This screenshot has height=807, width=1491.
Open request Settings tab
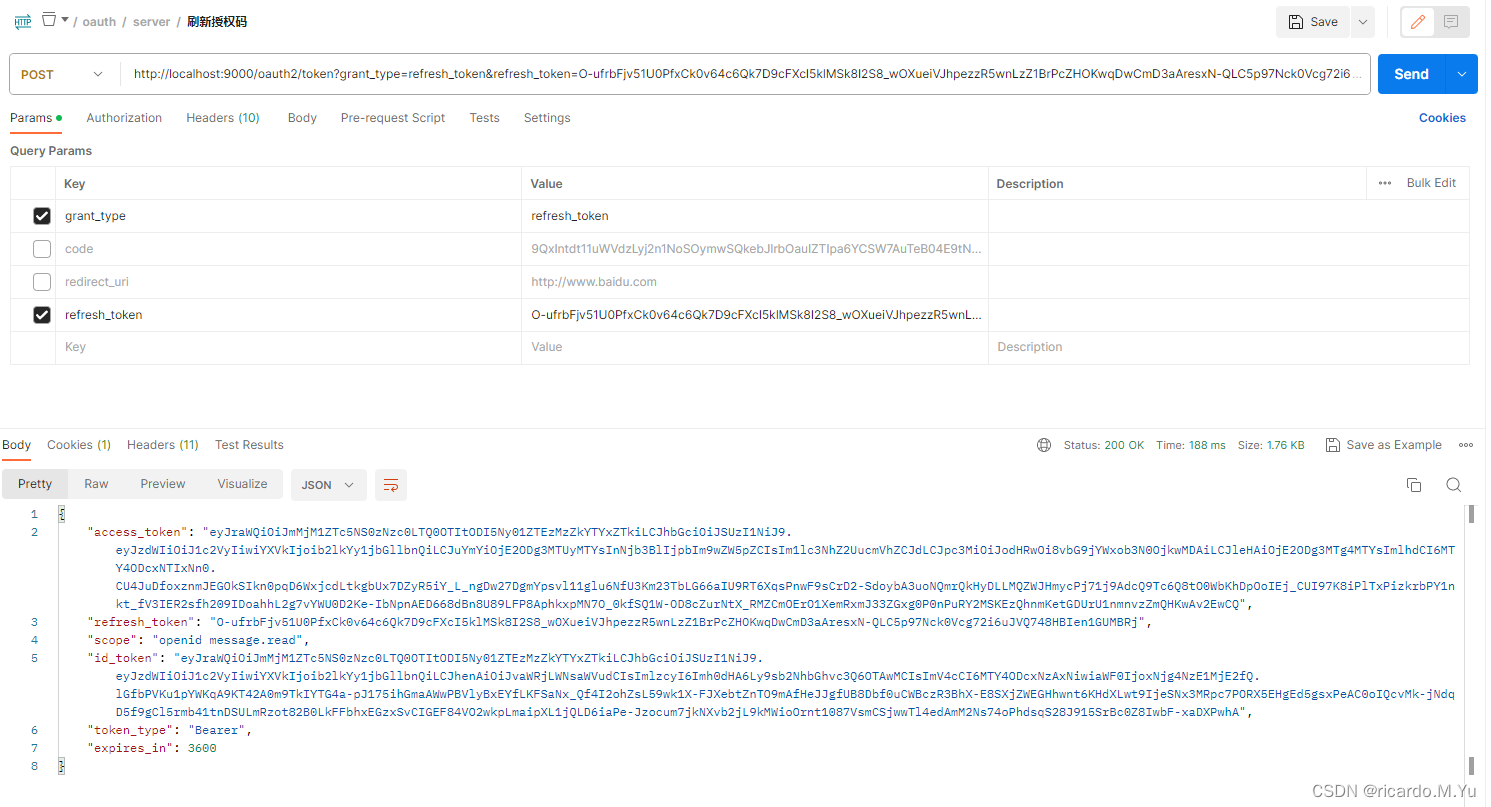coord(547,118)
